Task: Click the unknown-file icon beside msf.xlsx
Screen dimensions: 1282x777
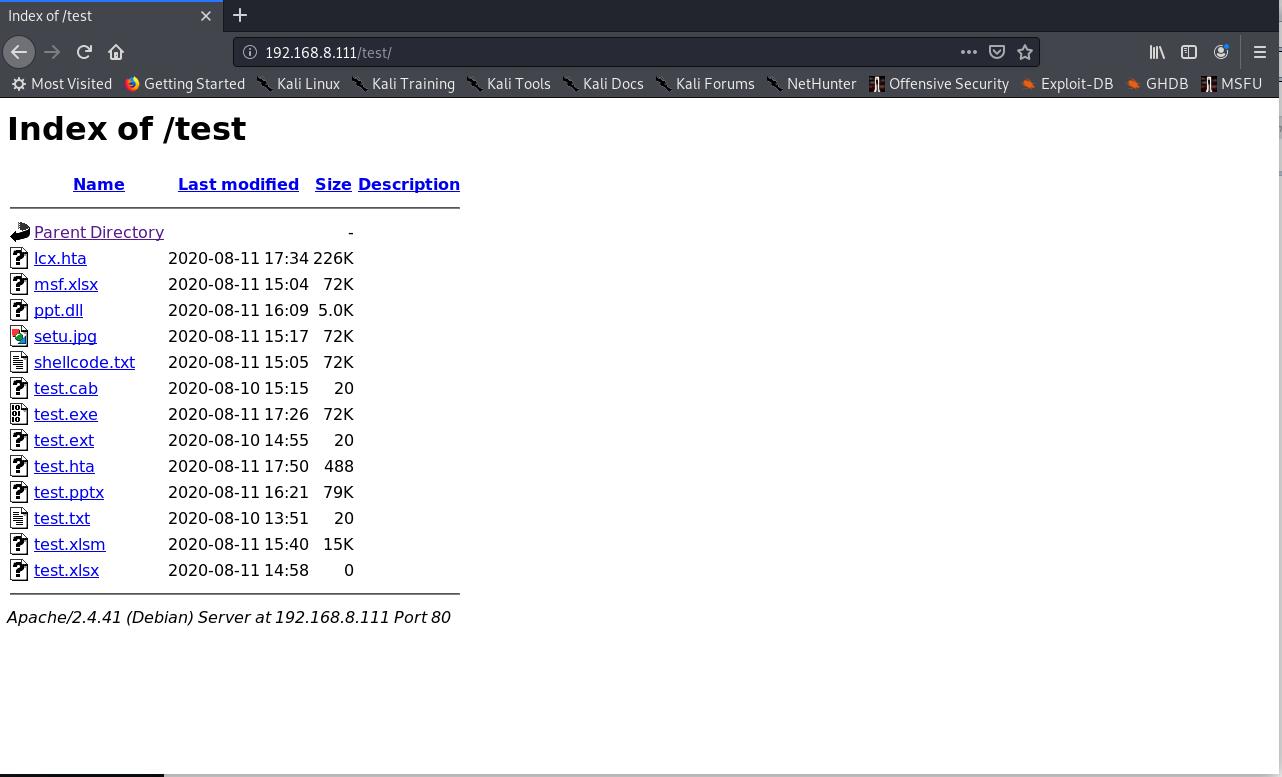Action: (x=19, y=284)
